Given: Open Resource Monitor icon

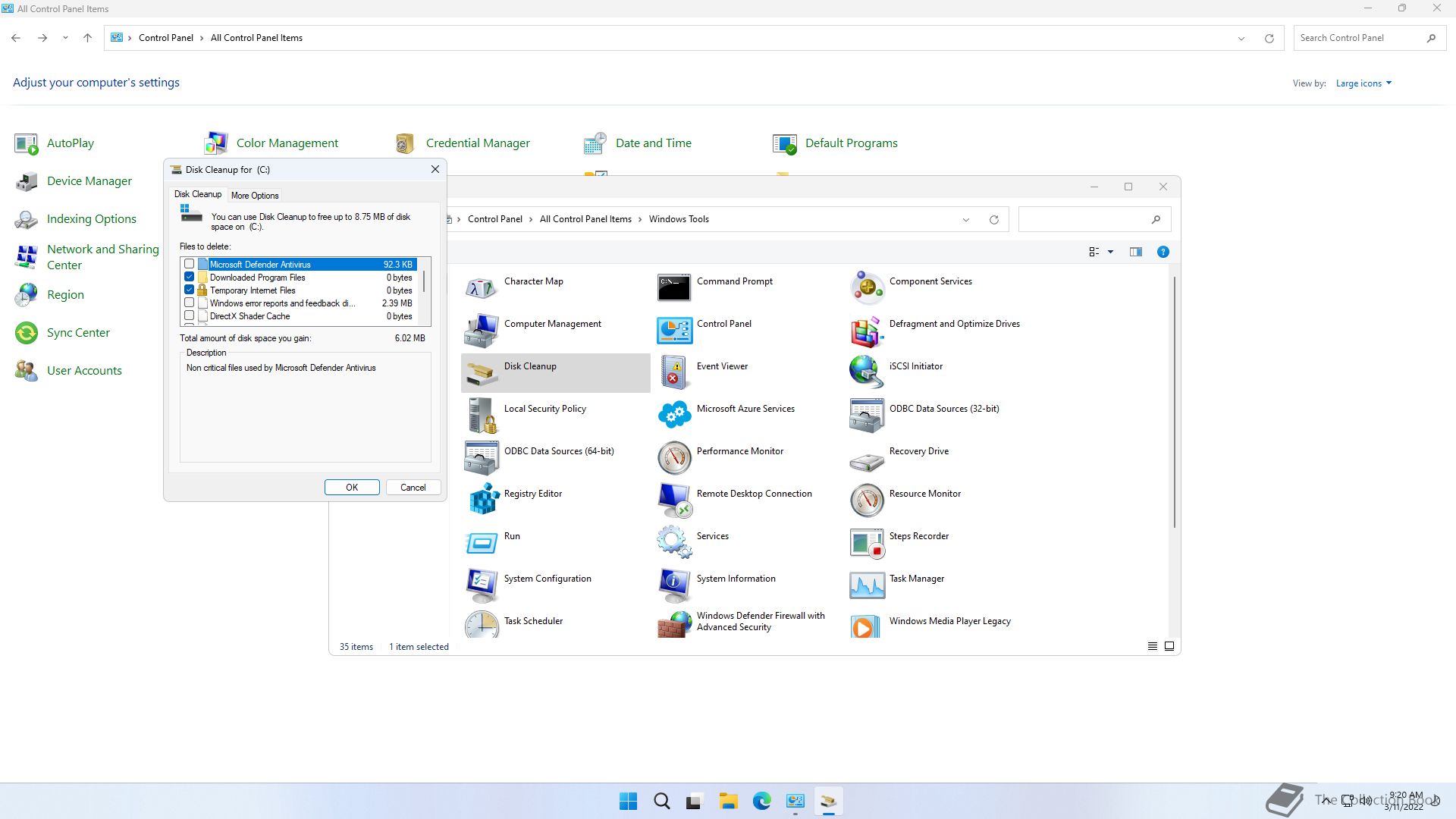Looking at the screenshot, I should click(x=866, y=500).
